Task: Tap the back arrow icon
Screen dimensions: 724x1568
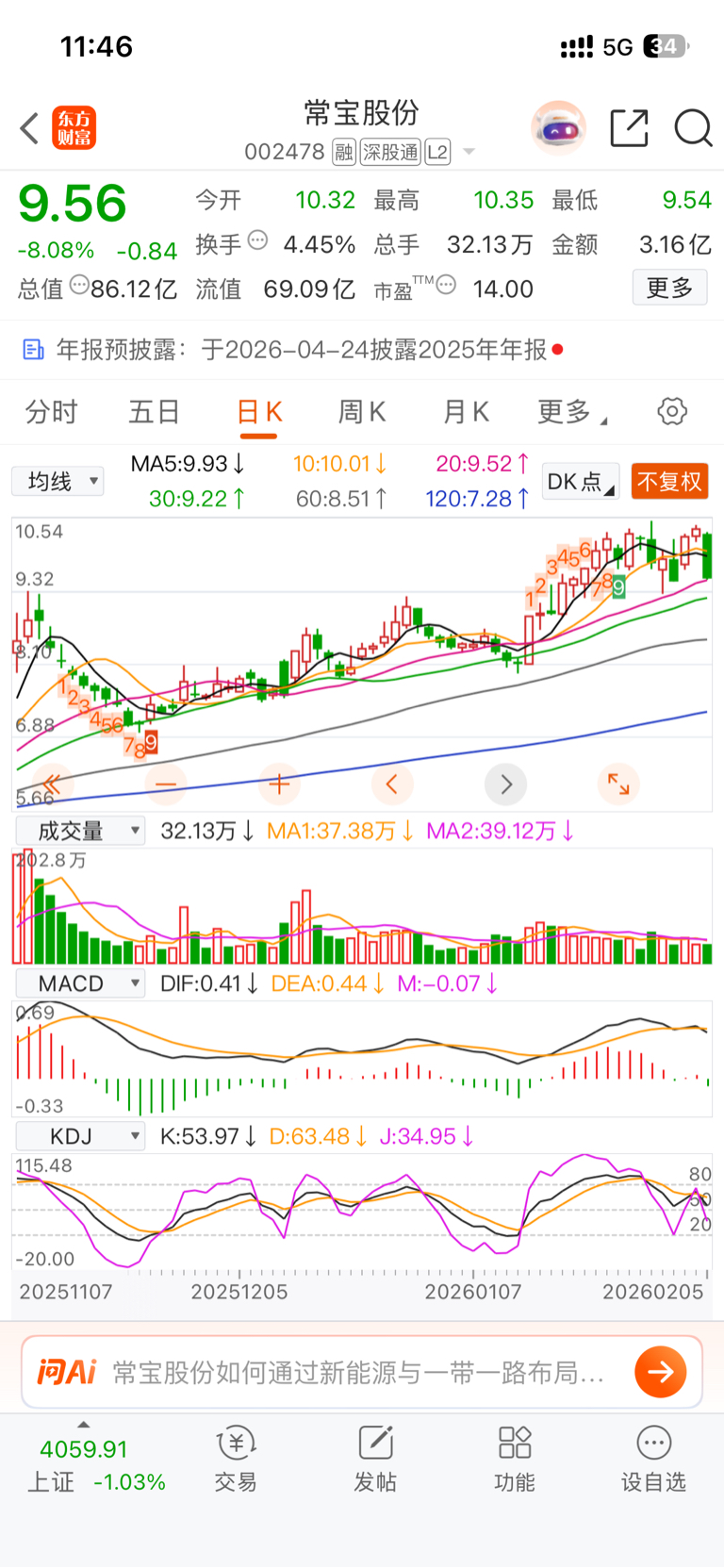Action: (x=30, y=128)
